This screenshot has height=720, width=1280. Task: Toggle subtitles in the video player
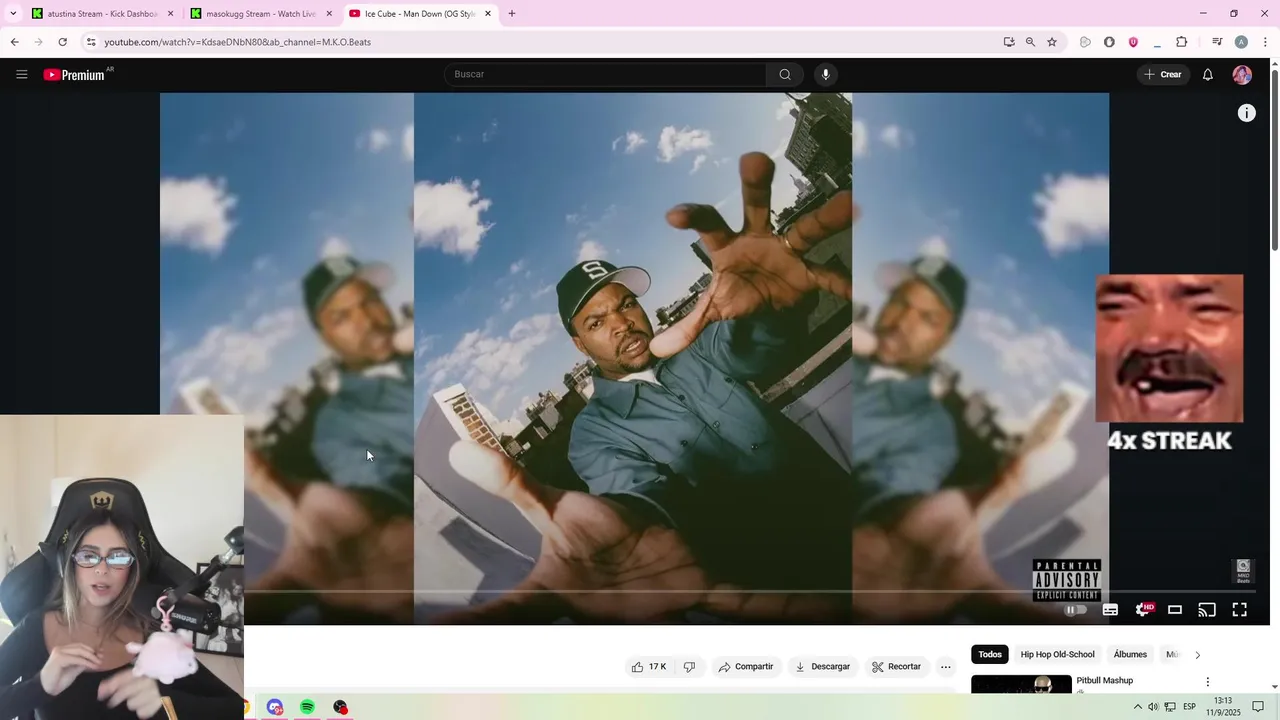(x=1110, y=610)
